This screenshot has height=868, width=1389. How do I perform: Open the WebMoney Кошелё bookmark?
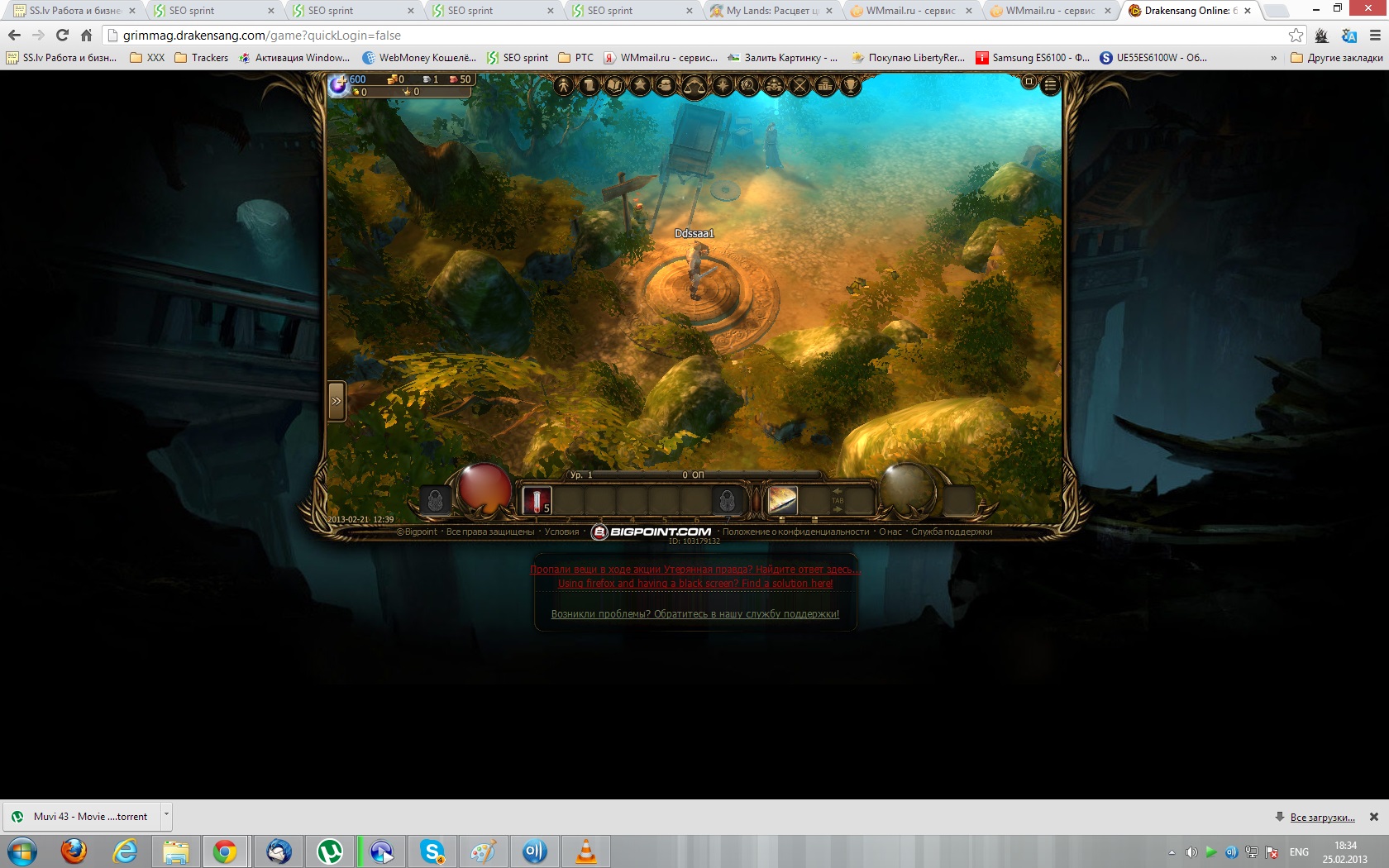(419, 58)
